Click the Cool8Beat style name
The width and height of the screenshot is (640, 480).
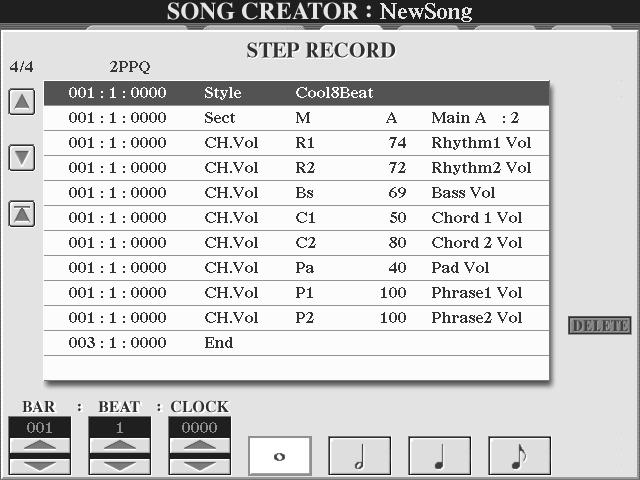(334, 93)
